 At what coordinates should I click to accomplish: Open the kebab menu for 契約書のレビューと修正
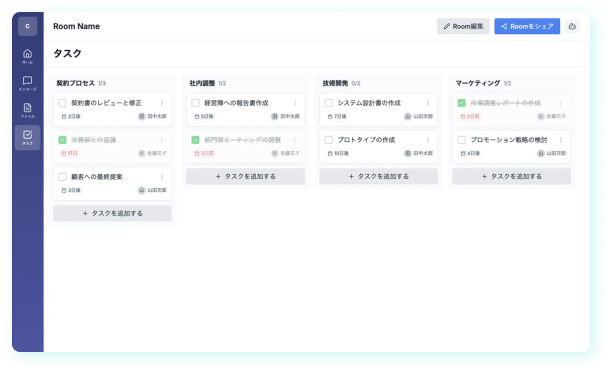click(x=161, y=103)
